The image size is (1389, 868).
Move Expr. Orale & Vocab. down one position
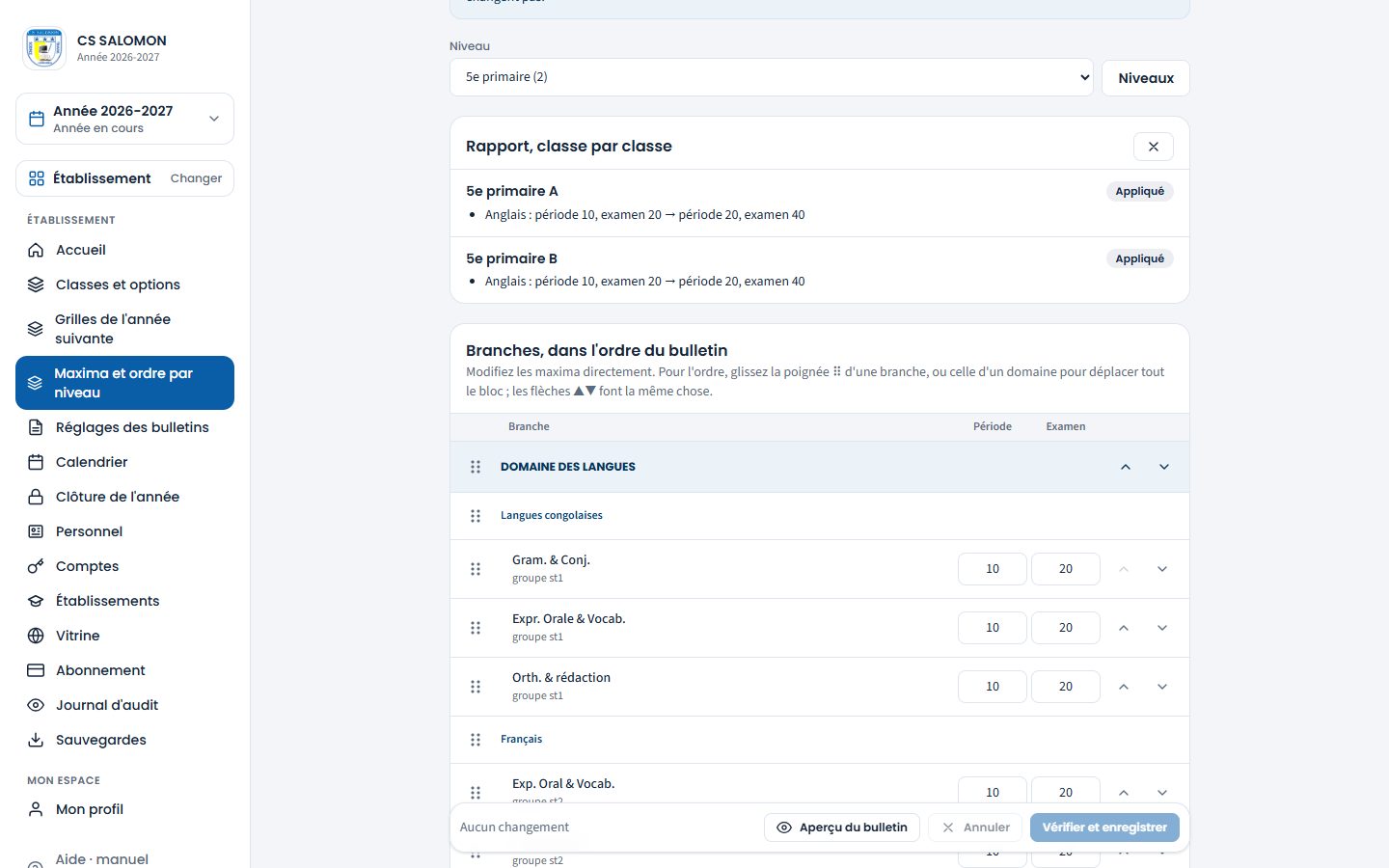click(x=1162, y=628)
